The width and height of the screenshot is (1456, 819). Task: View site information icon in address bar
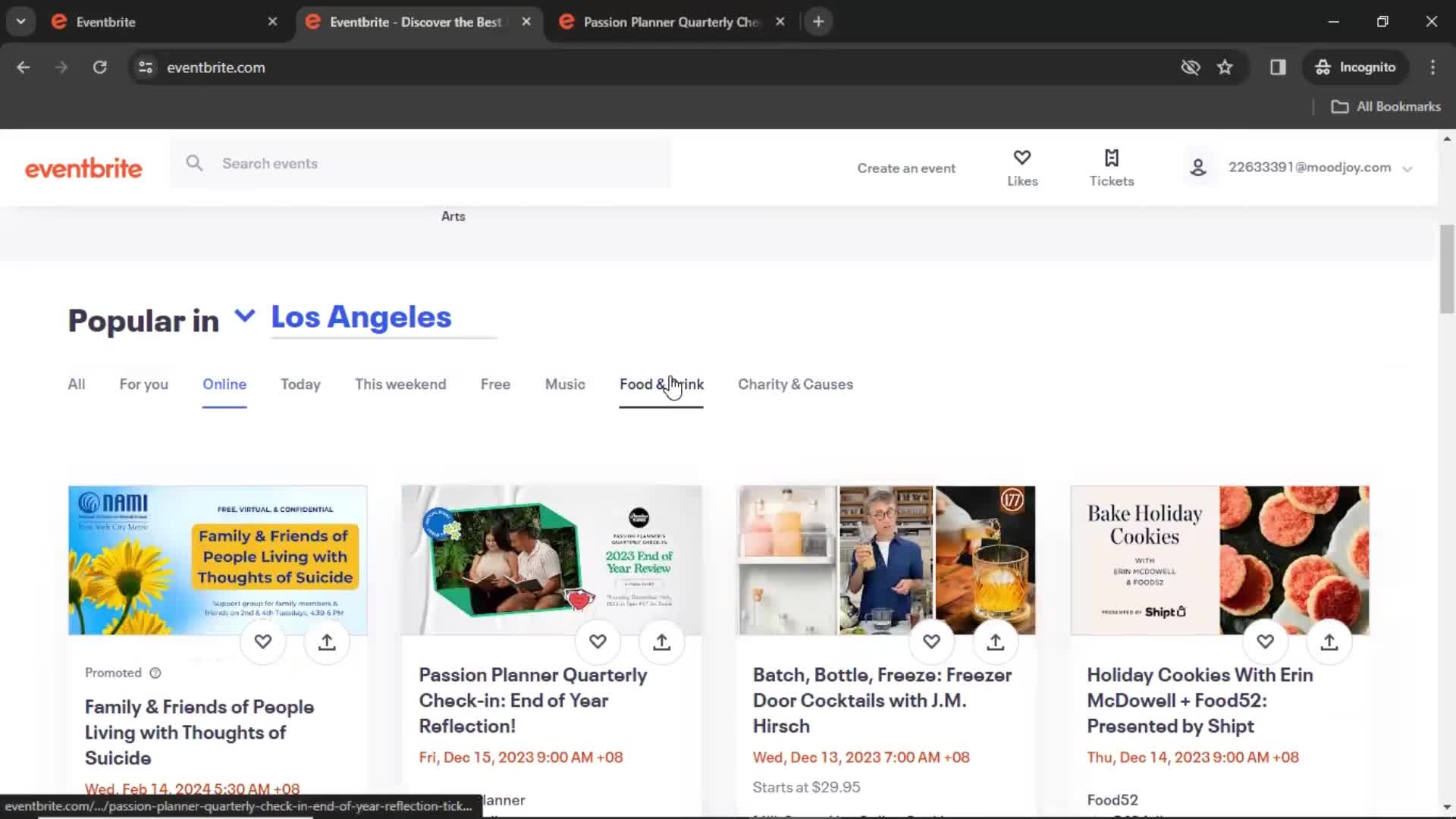pyautogui.click(x=146, y=67)
